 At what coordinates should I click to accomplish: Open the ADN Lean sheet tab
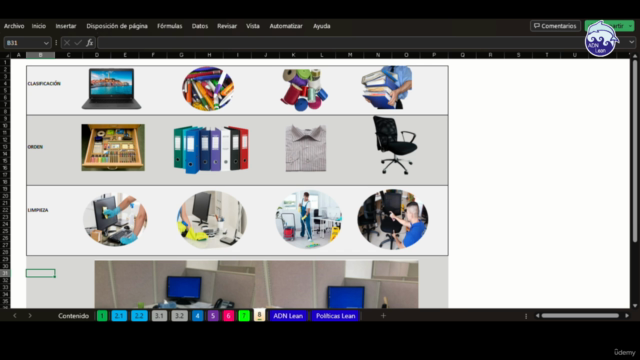point(288,316)
